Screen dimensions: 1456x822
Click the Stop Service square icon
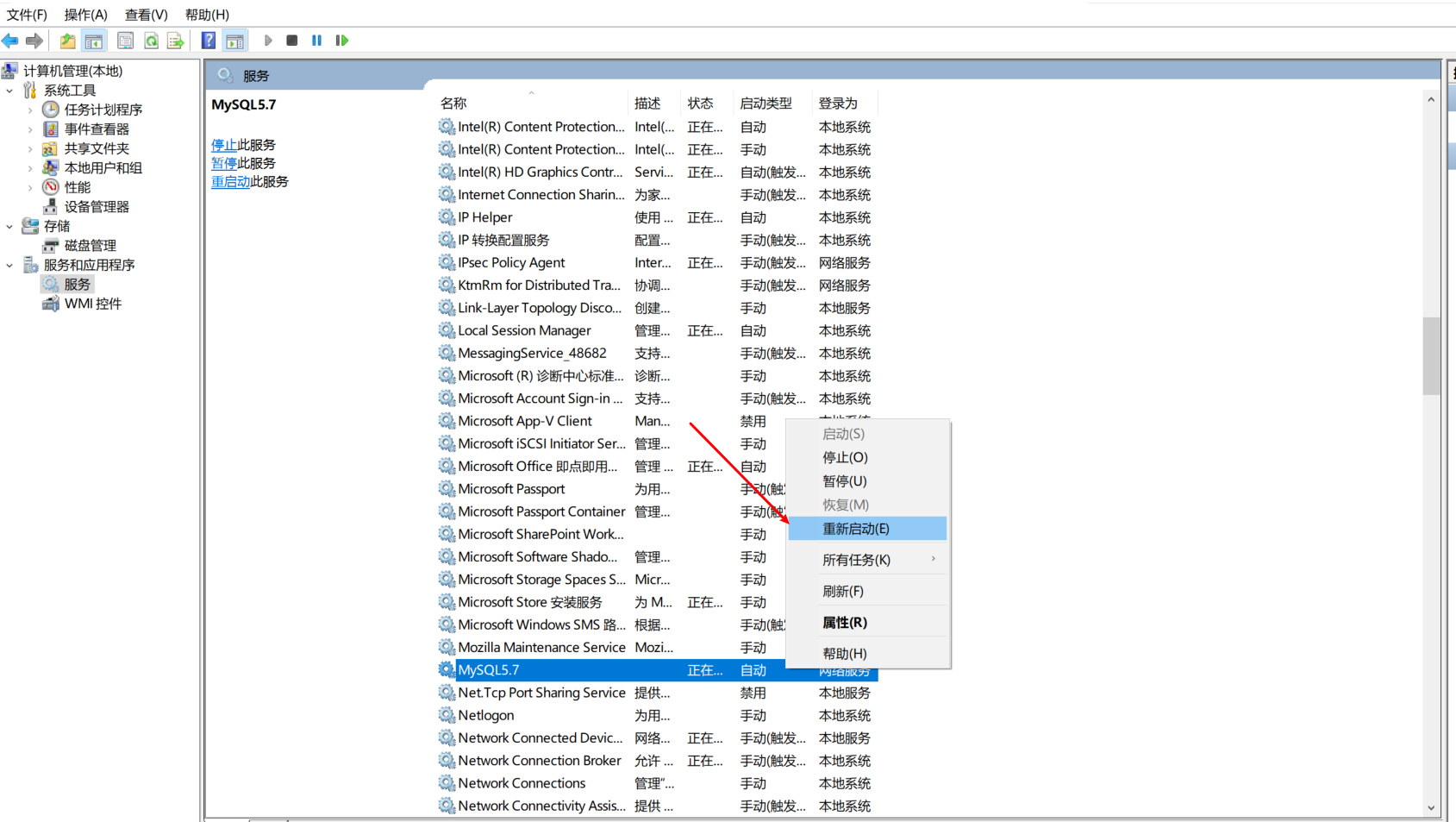292,41
